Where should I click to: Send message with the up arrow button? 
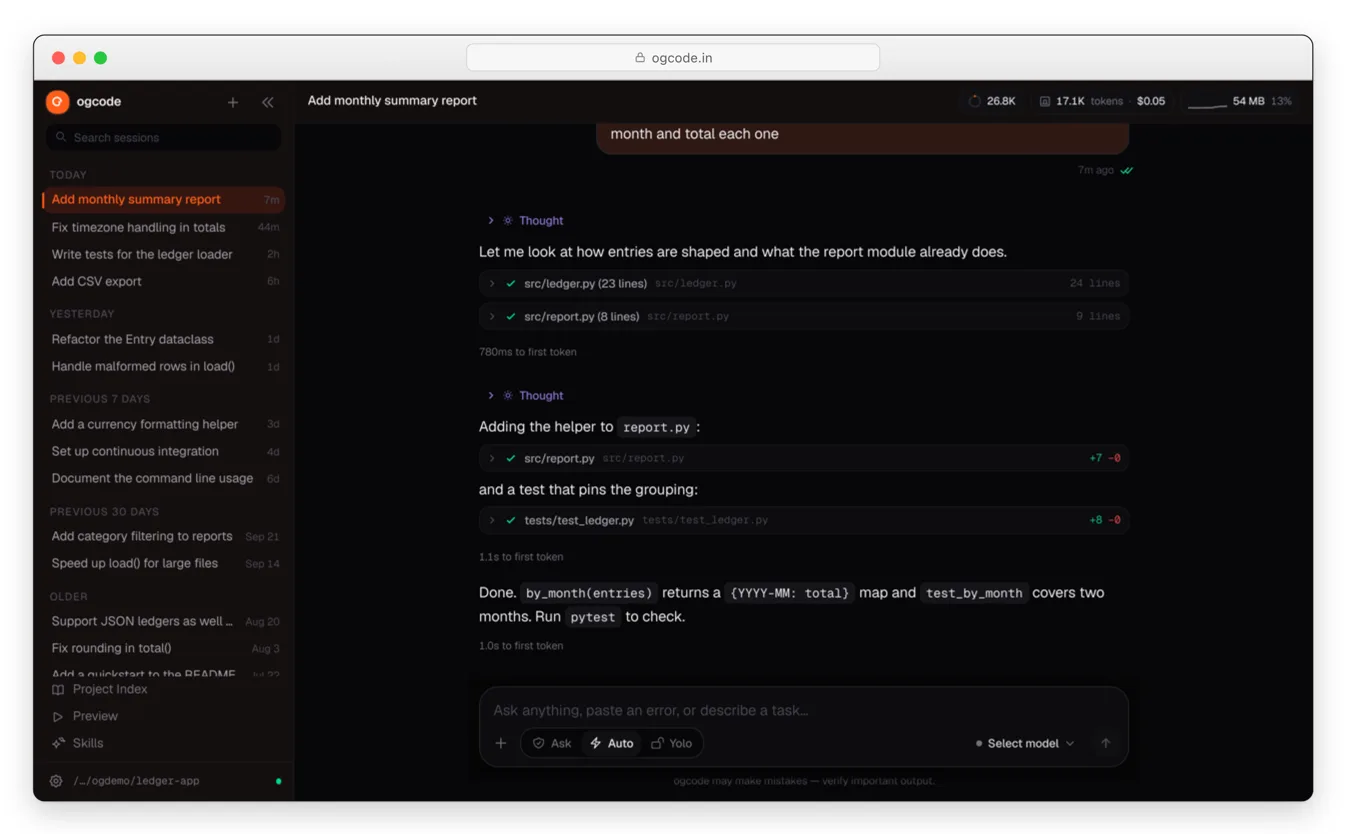(1105, 743)
